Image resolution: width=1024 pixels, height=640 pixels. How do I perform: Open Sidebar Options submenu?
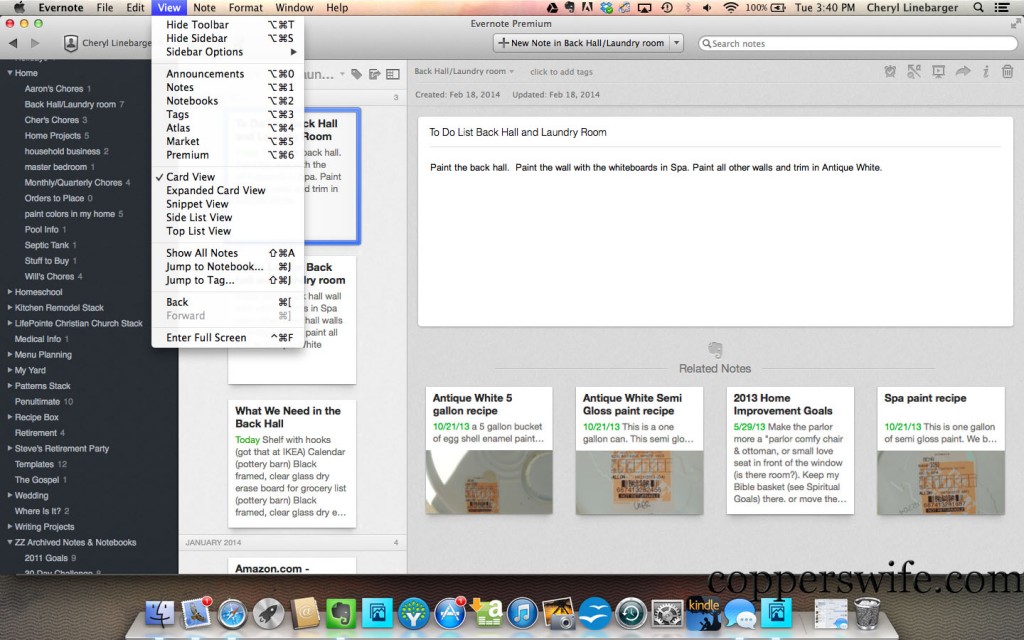click(x=228, y=52)
